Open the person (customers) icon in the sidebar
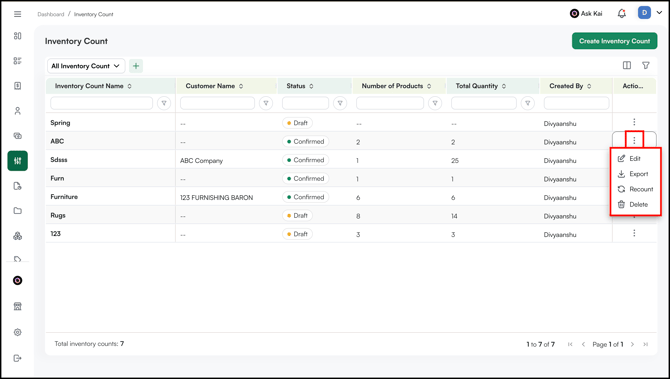Image resolution: width=670 pixels, height=379 pixels. pyautogui.click(x=18, y=111)
